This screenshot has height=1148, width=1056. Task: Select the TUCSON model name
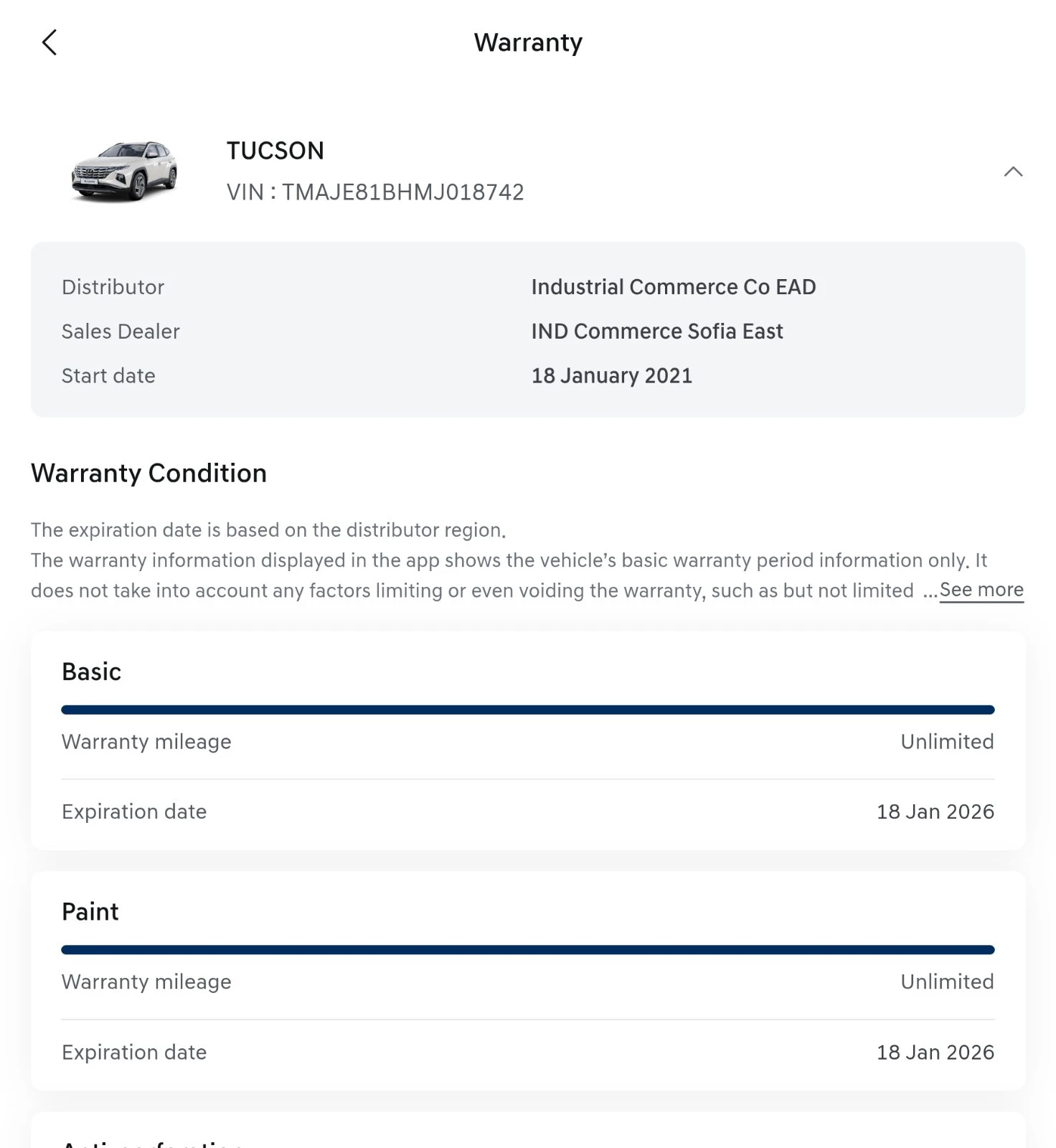(x=275, y=150)
